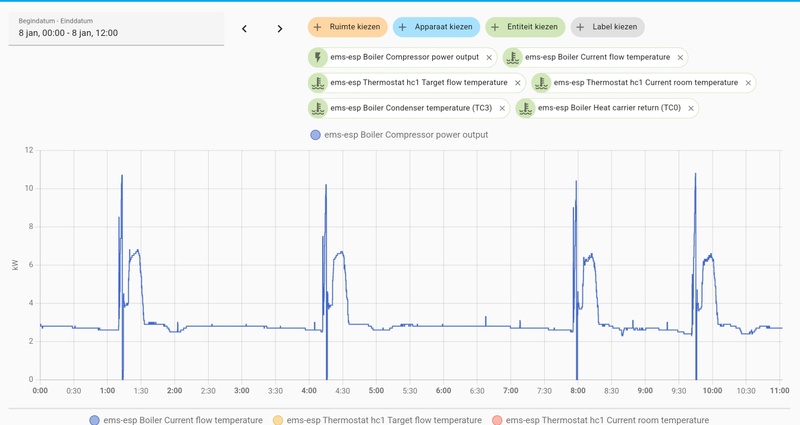Click blue swatch of Current flow temperature legend
The width and height of the screenshot is (800, 425).
[94, 420]
